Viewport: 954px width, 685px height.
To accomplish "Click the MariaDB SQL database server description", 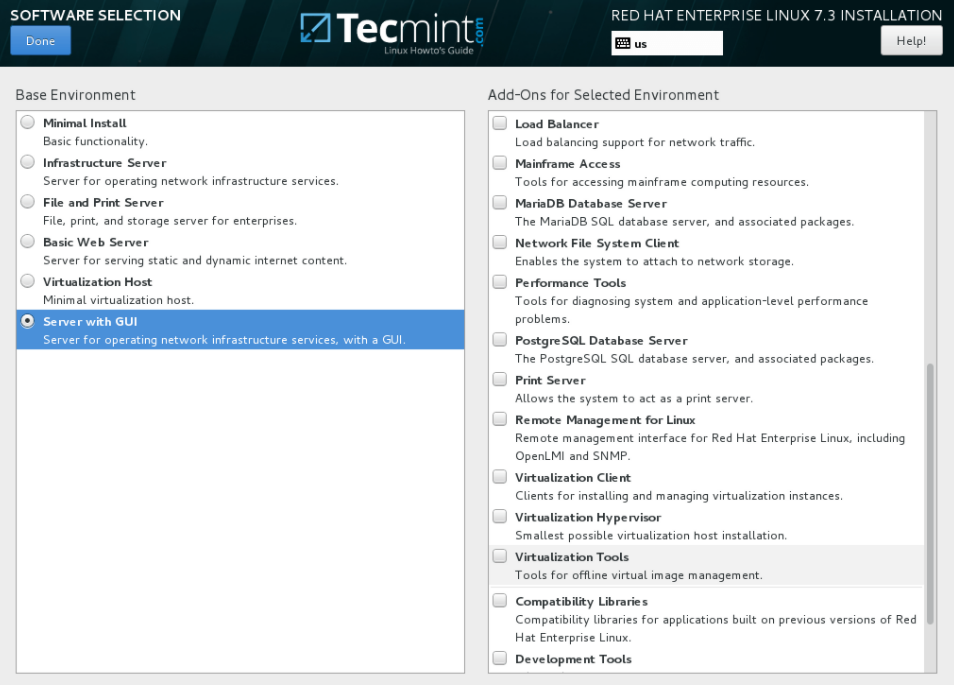I will pos(684,222).
